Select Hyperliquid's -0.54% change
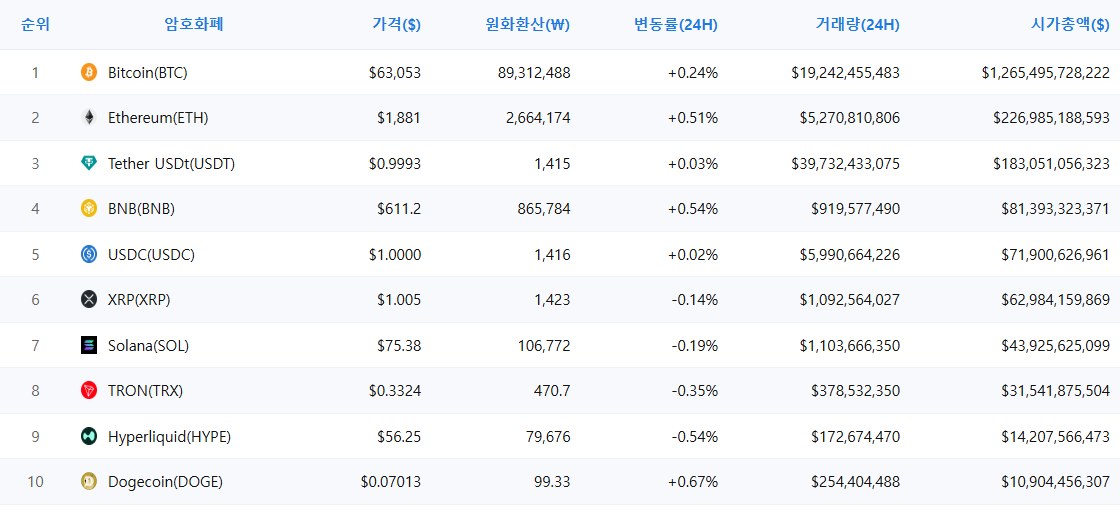This screenshot has width=1120, height=514. [x=695, y=436]
